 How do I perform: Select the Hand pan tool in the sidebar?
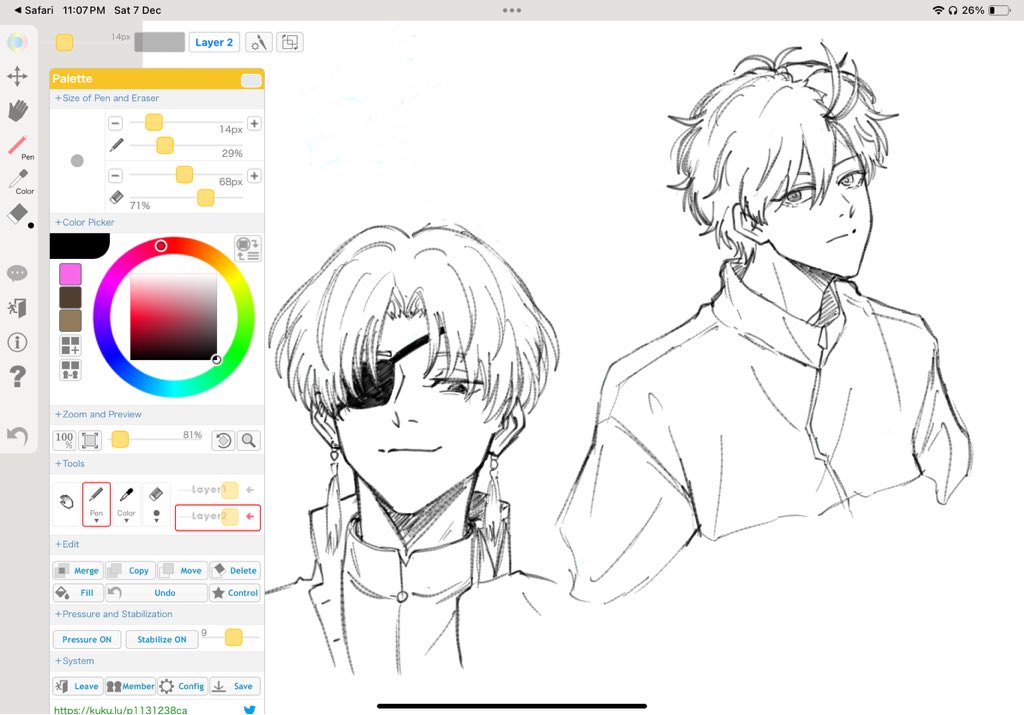[x=18, y=110]
